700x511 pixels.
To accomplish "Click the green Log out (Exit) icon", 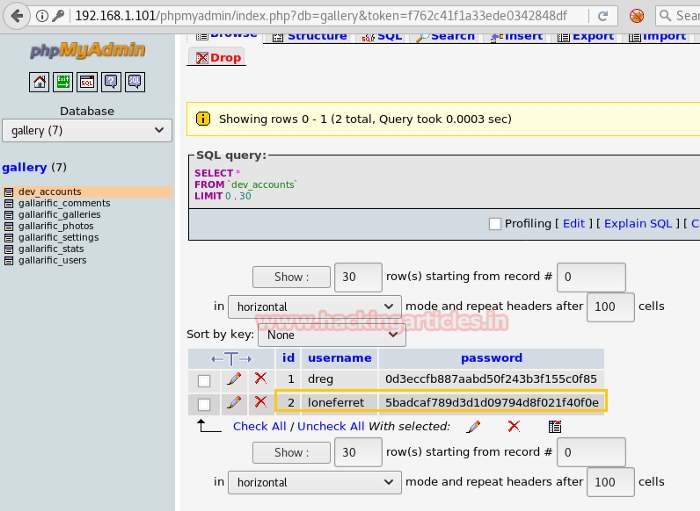I will click(x=63, y=82).
